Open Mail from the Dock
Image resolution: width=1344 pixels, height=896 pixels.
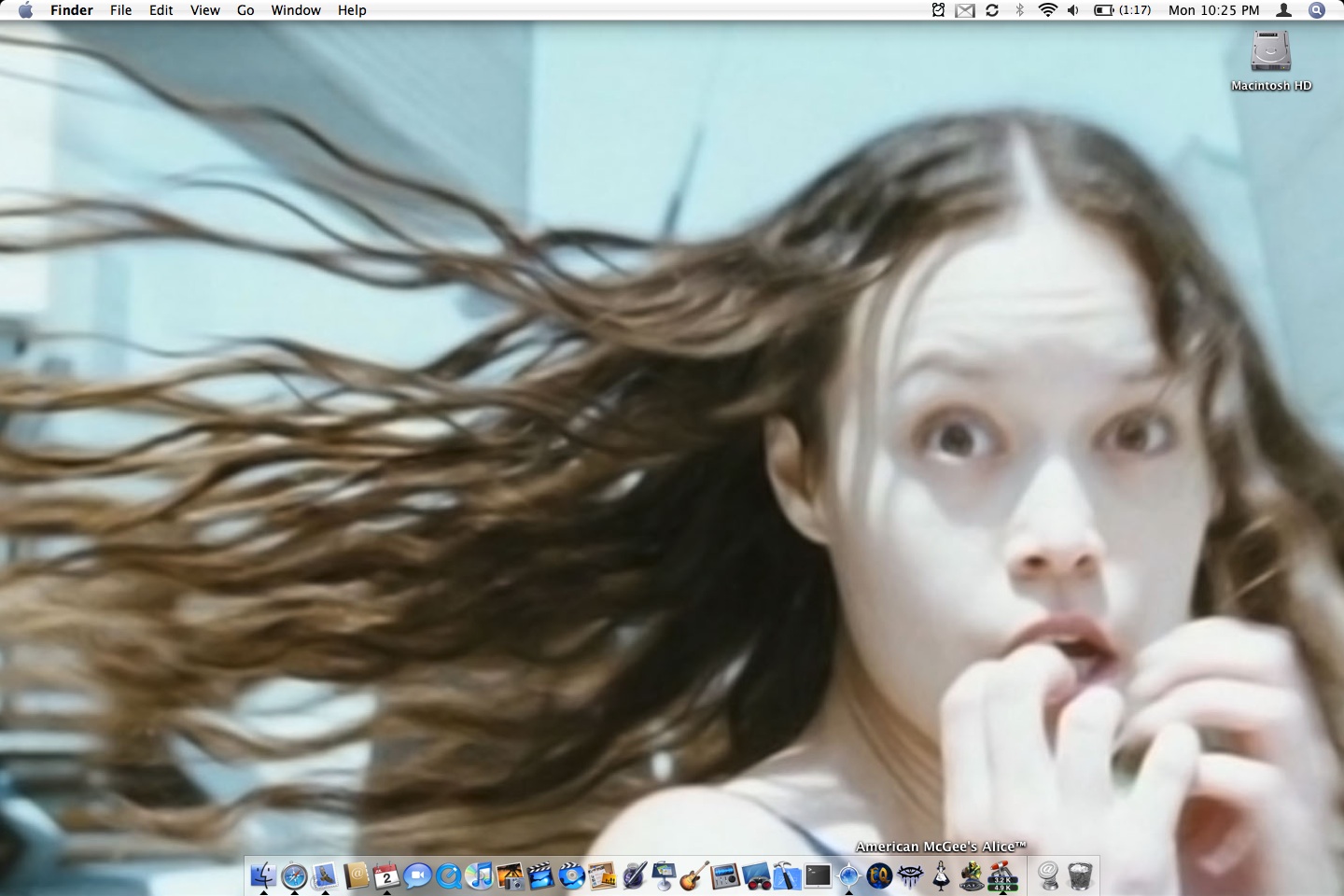coord(325,875)
